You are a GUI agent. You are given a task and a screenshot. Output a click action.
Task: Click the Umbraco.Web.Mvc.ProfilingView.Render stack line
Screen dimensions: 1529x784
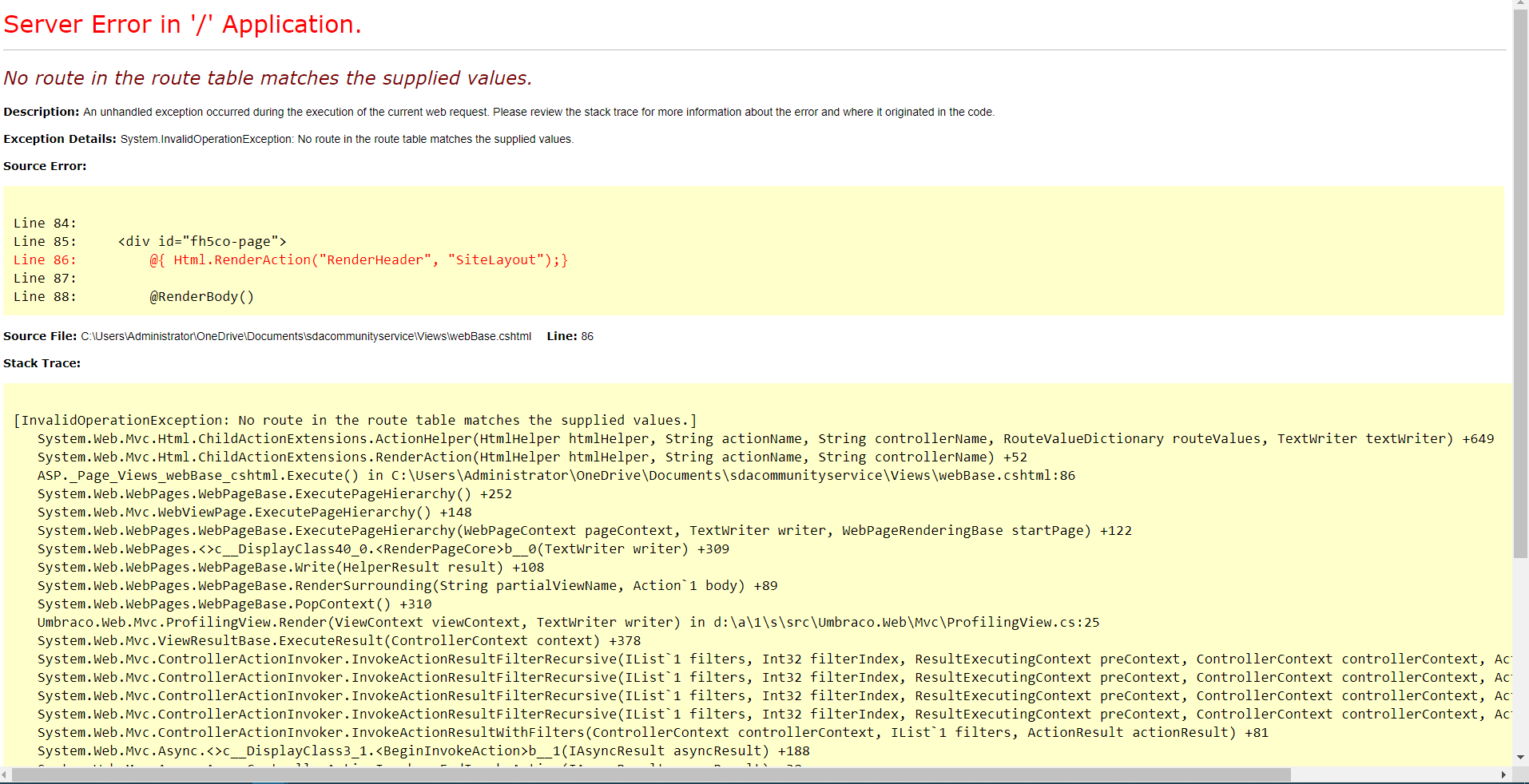(x=569, y=623)
